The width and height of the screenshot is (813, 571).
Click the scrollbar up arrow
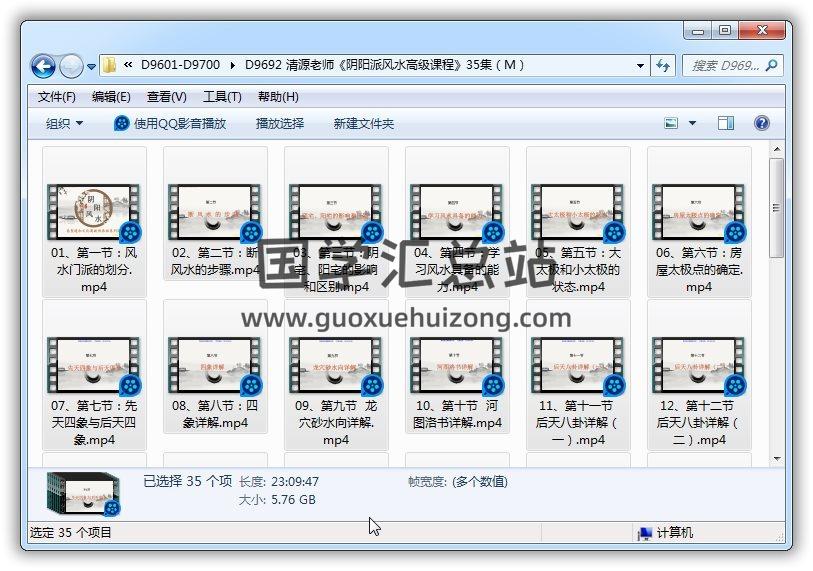pyautogui.click(x=777, y=149)
